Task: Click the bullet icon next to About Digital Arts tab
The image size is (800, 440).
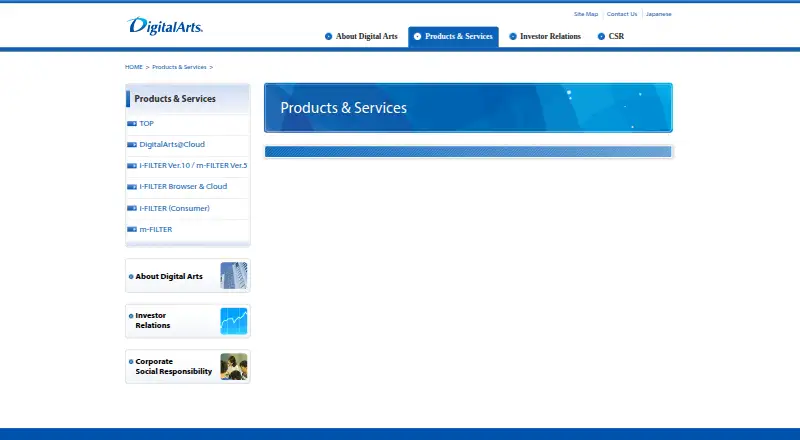Action: pyautogui.click(x=329, y=36)
